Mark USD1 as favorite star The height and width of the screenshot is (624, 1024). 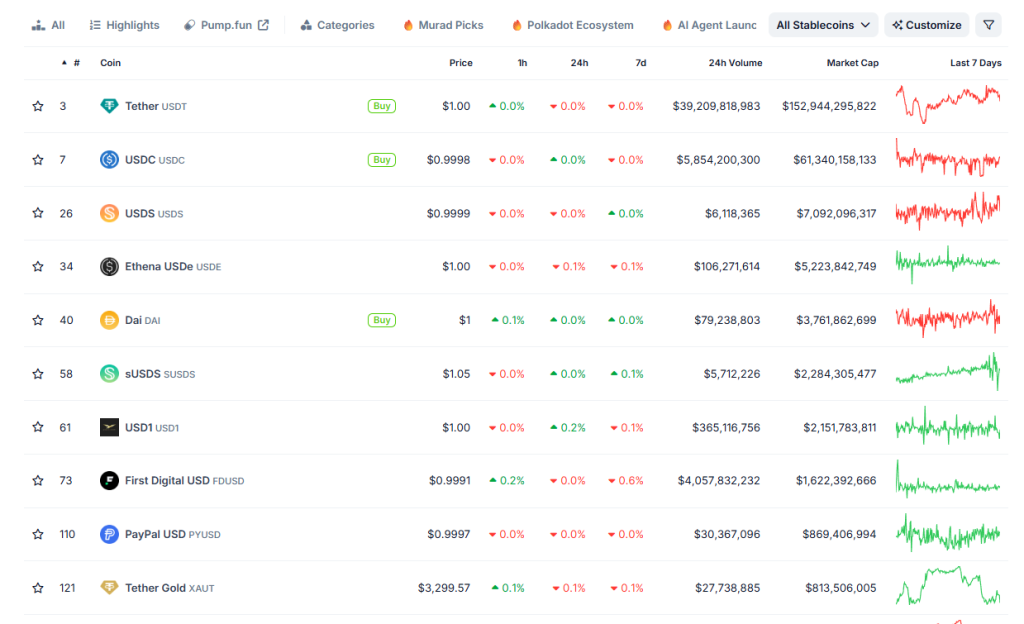[38, 427]
